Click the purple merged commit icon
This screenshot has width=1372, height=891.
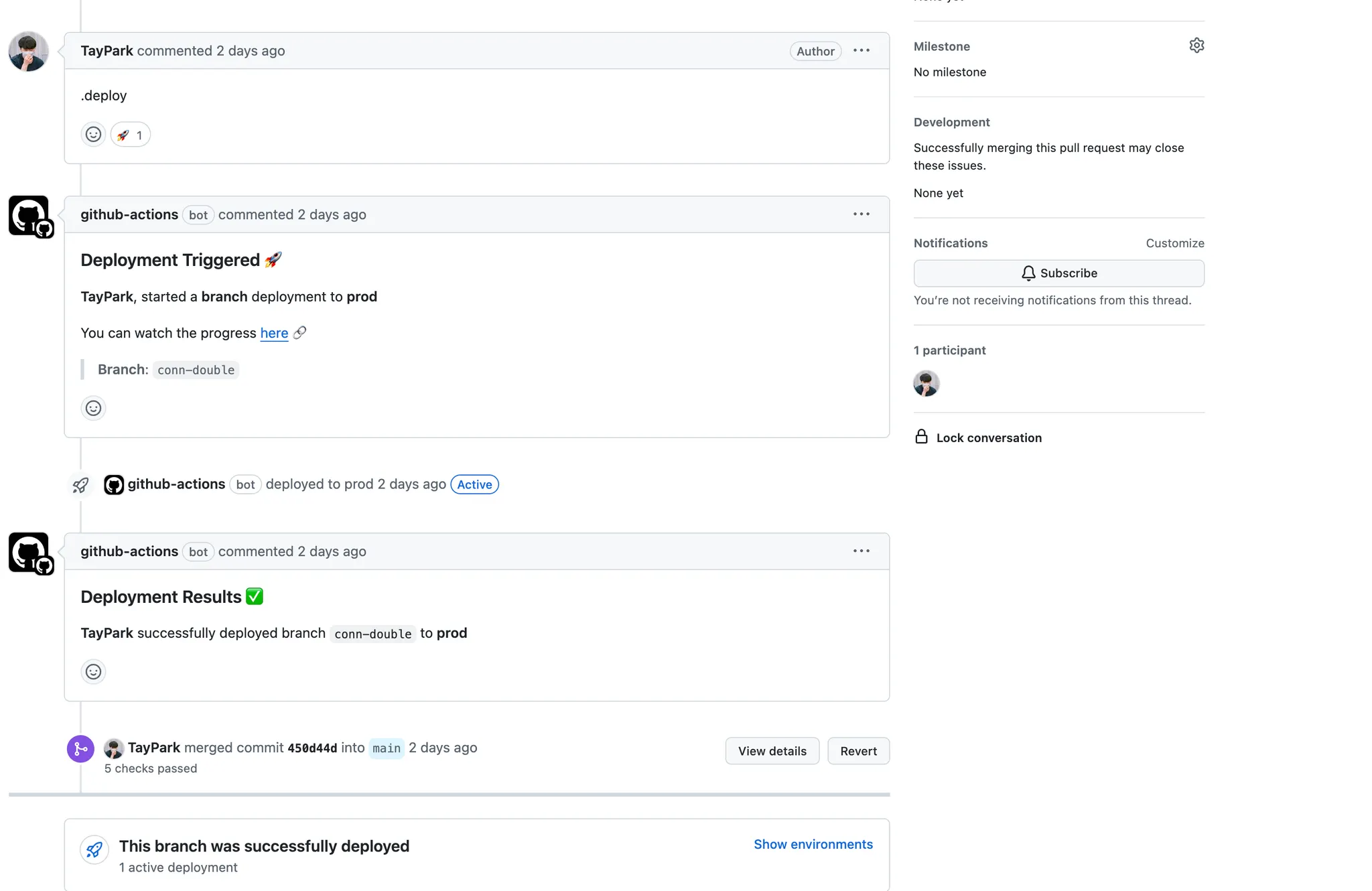(x=80, y=748)
